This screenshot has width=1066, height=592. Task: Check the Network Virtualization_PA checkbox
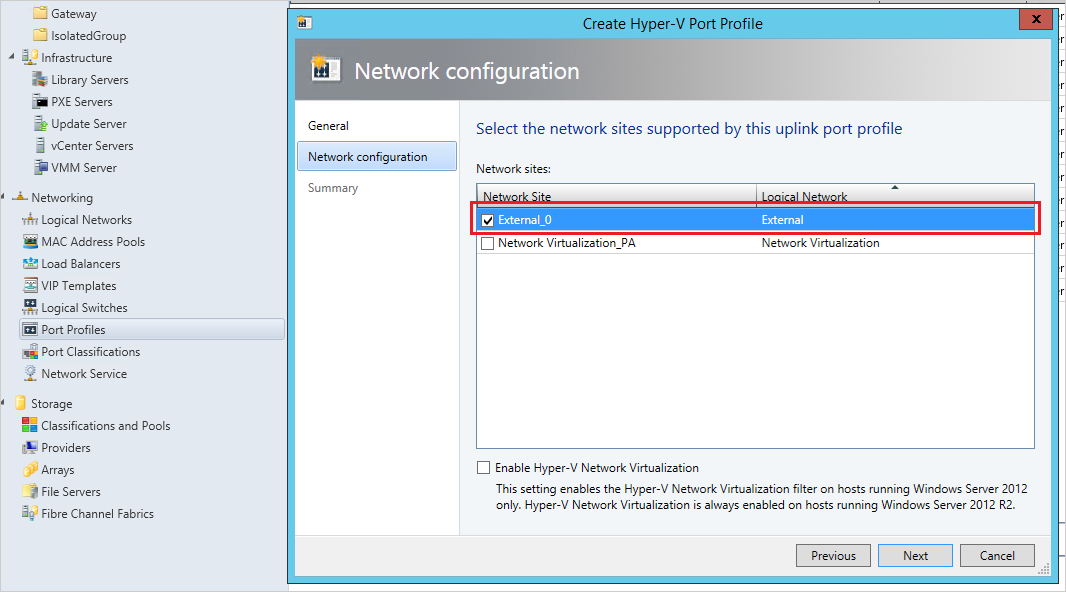coord(487,243)
